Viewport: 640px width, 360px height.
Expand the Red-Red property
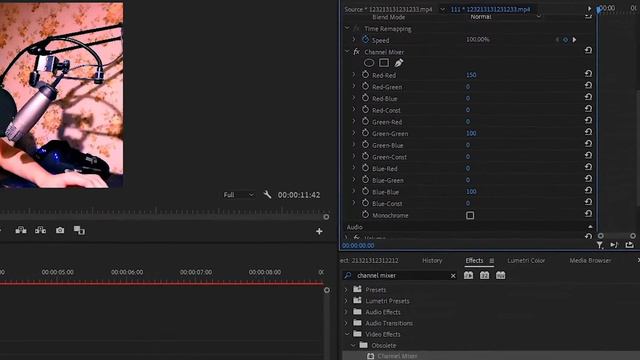354,75
